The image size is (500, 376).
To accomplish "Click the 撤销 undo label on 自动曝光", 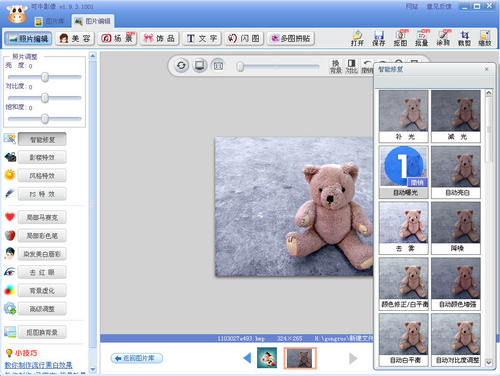I will pyautogui.click(x=417, y=182).
